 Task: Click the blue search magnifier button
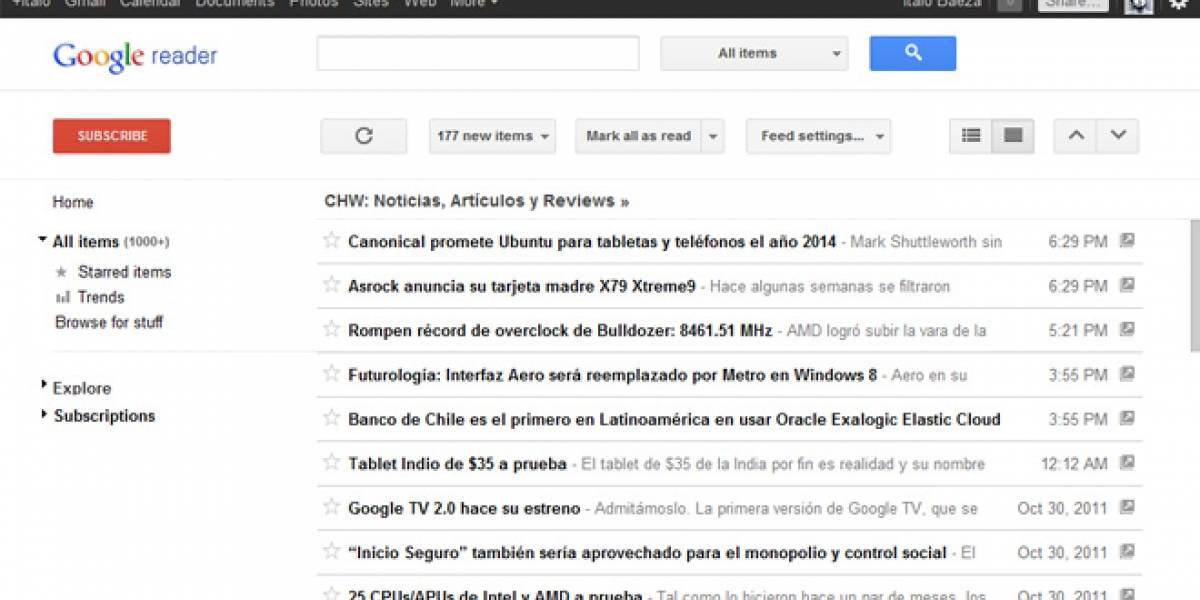coord(912,53)
